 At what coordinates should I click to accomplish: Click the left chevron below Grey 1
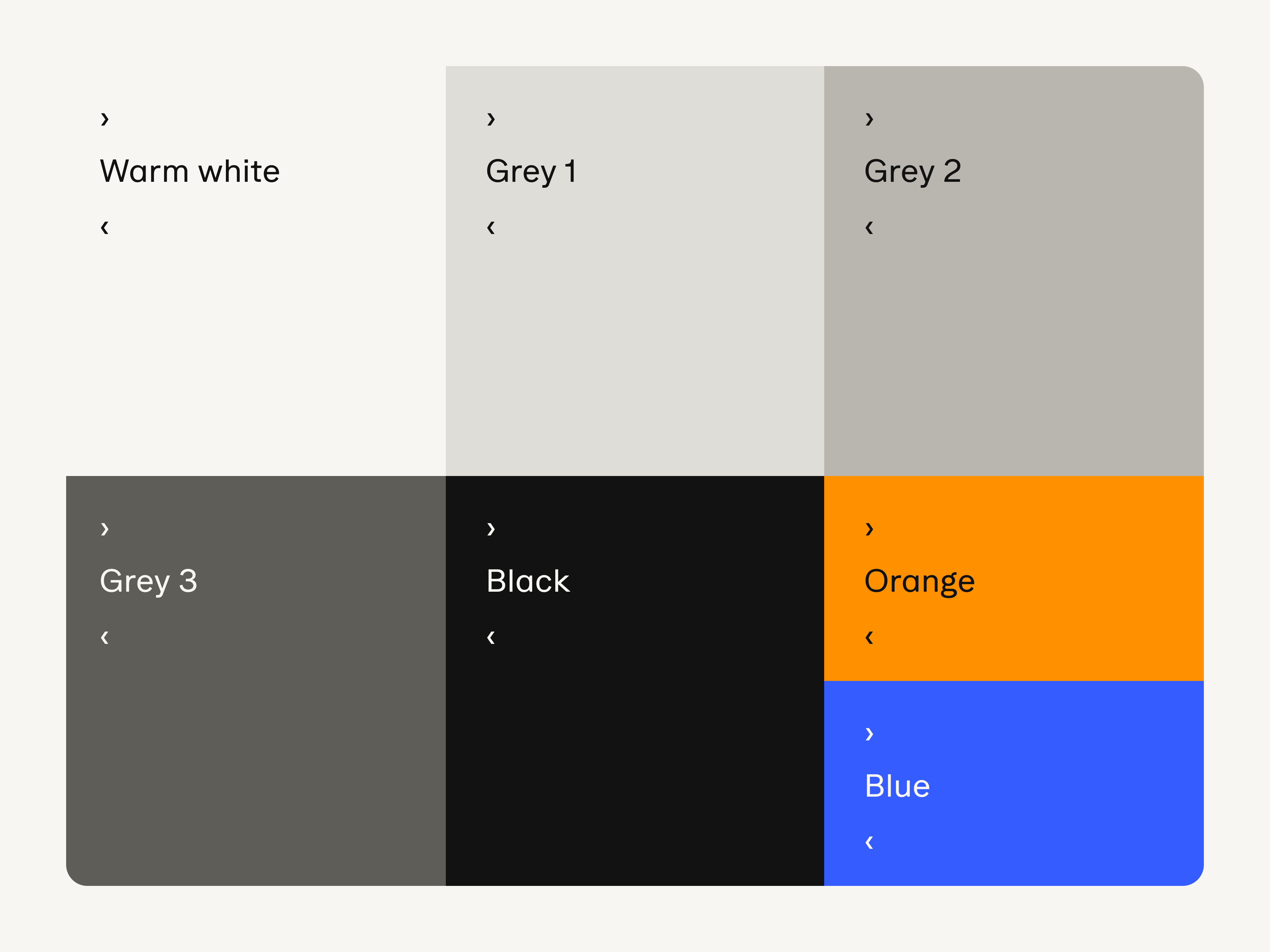click(491, 228)
